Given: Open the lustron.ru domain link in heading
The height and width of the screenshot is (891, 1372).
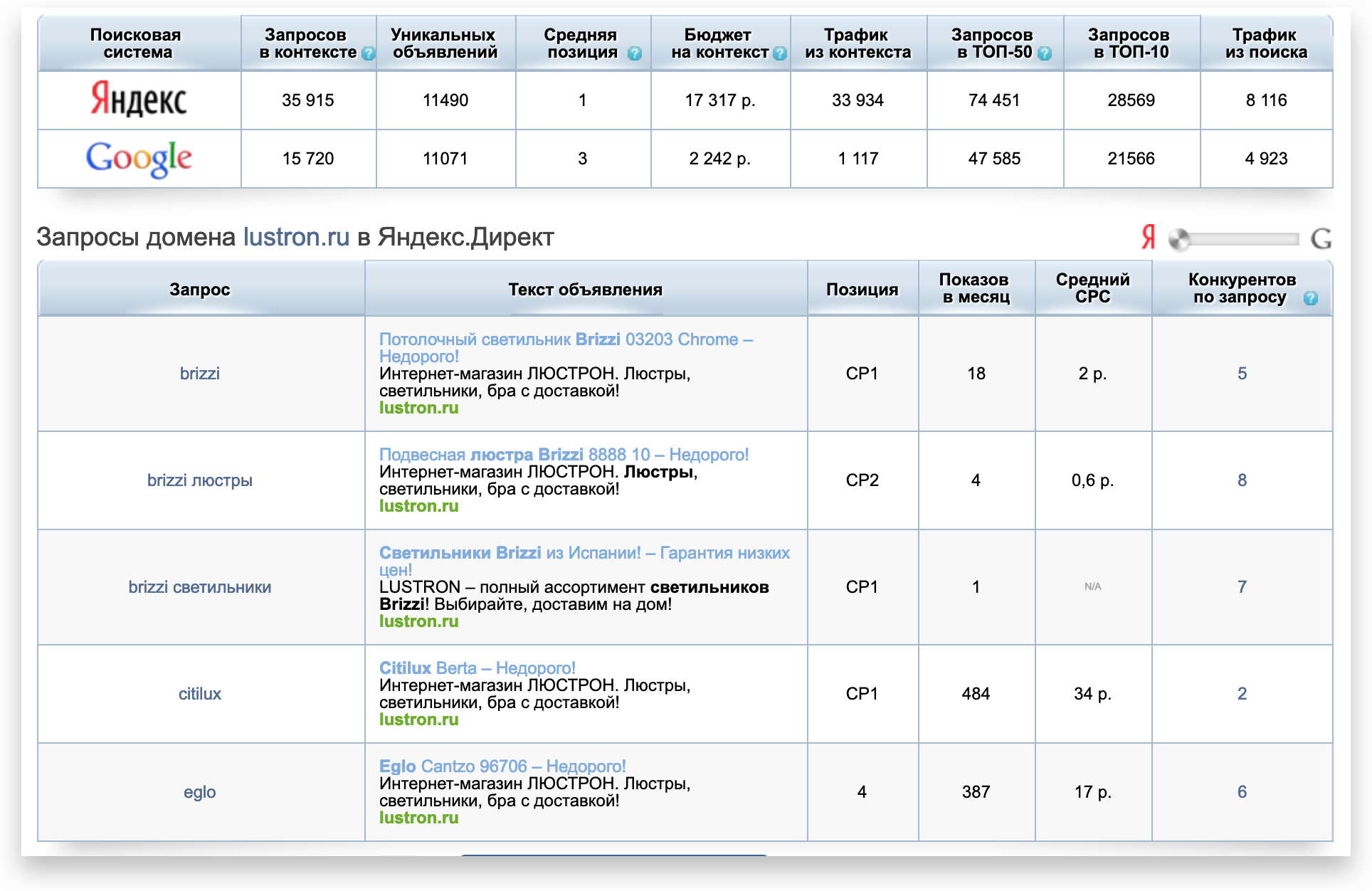Looking at the screenshot, I should pyautogui.click(x=296, y=237).
